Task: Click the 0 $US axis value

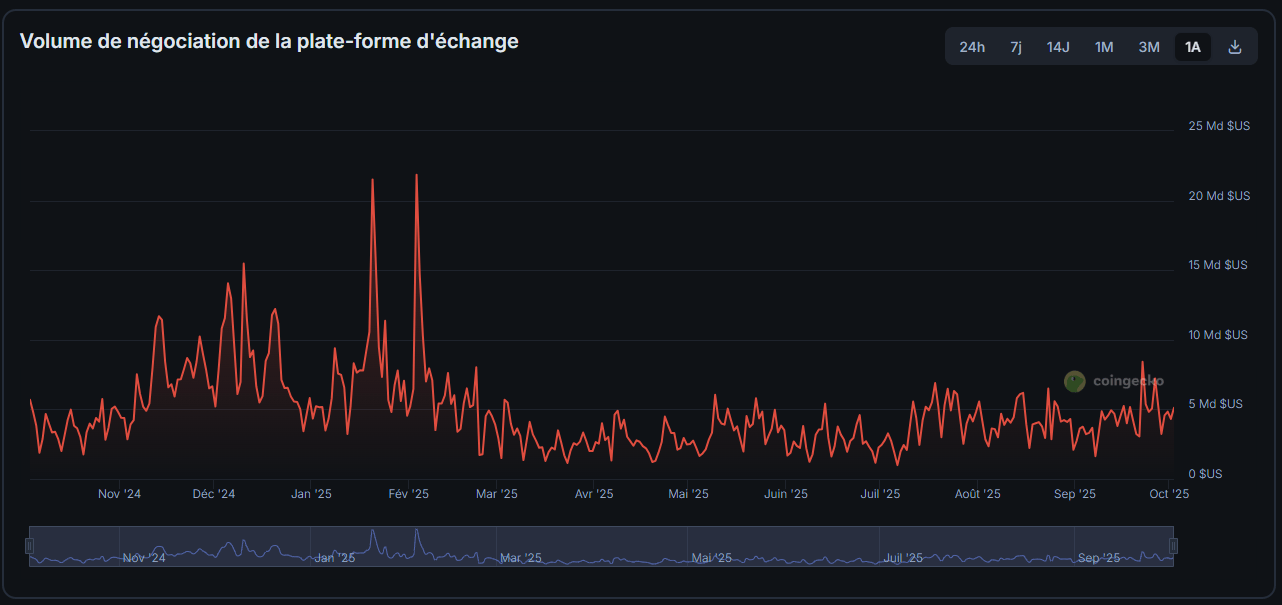Action: pyautogui.click(x=1207, y=473)
